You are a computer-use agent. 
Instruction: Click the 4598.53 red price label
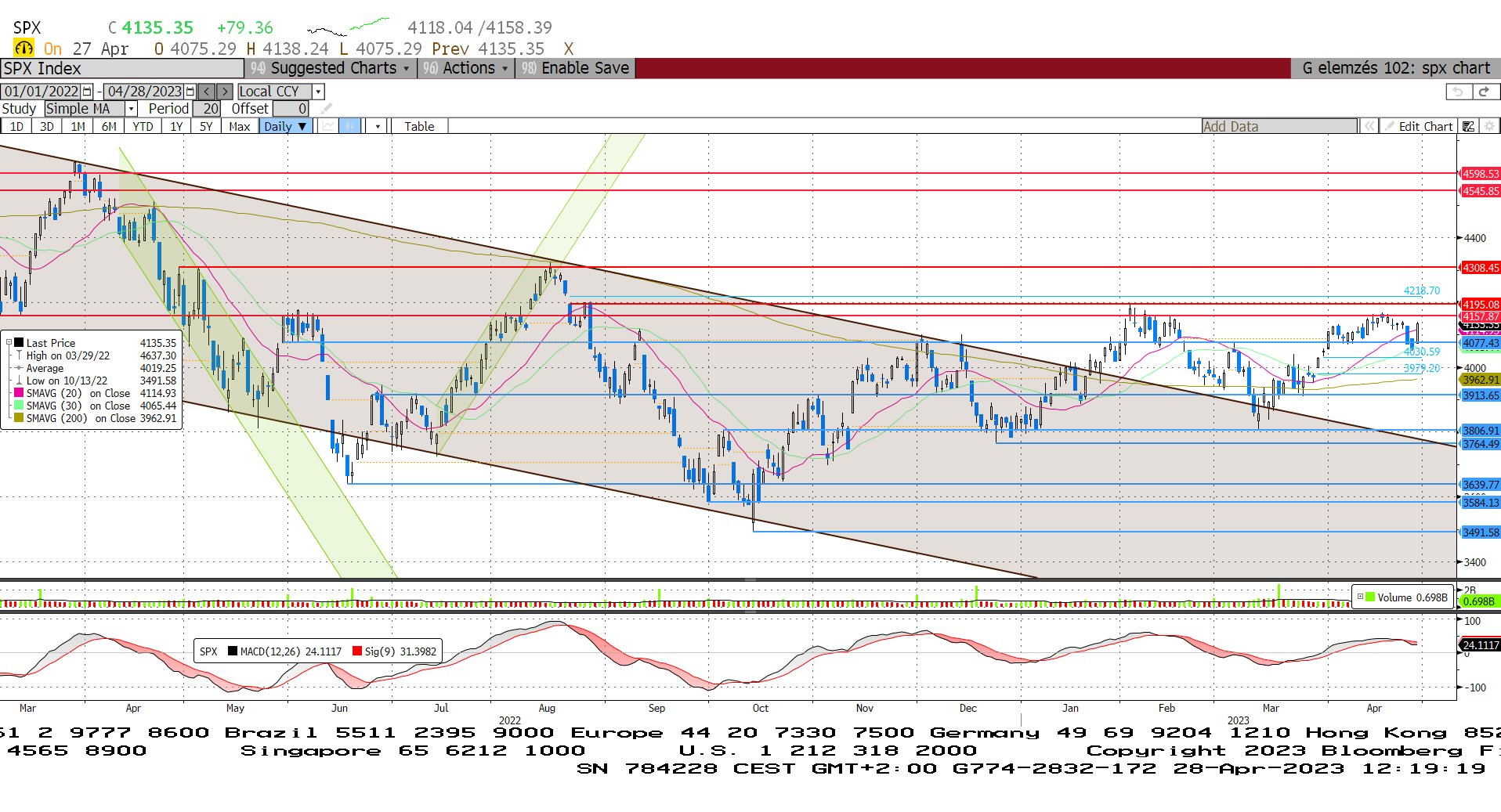1481,174
